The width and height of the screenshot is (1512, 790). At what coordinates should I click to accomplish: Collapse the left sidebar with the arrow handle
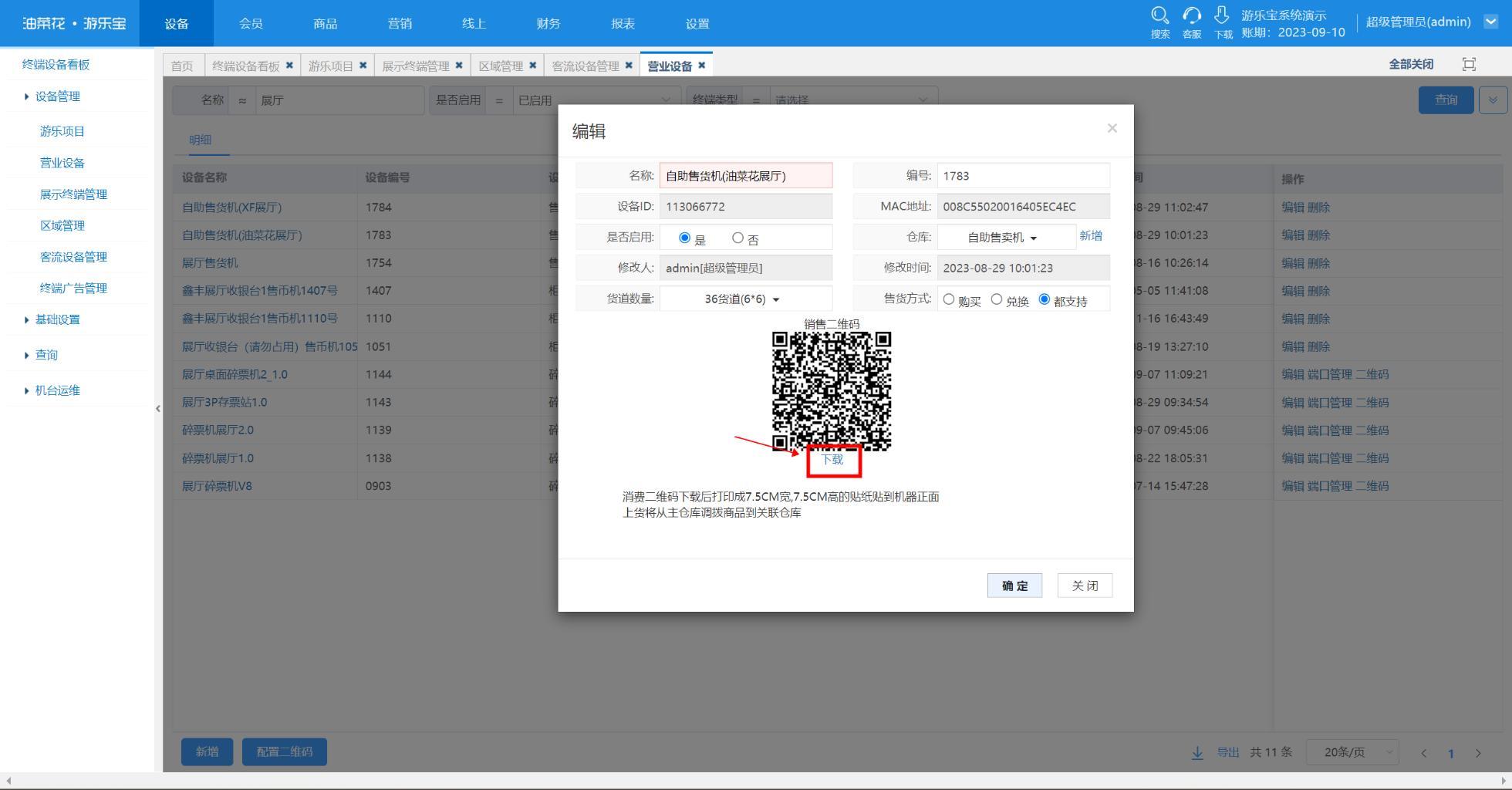click(158, 408)
